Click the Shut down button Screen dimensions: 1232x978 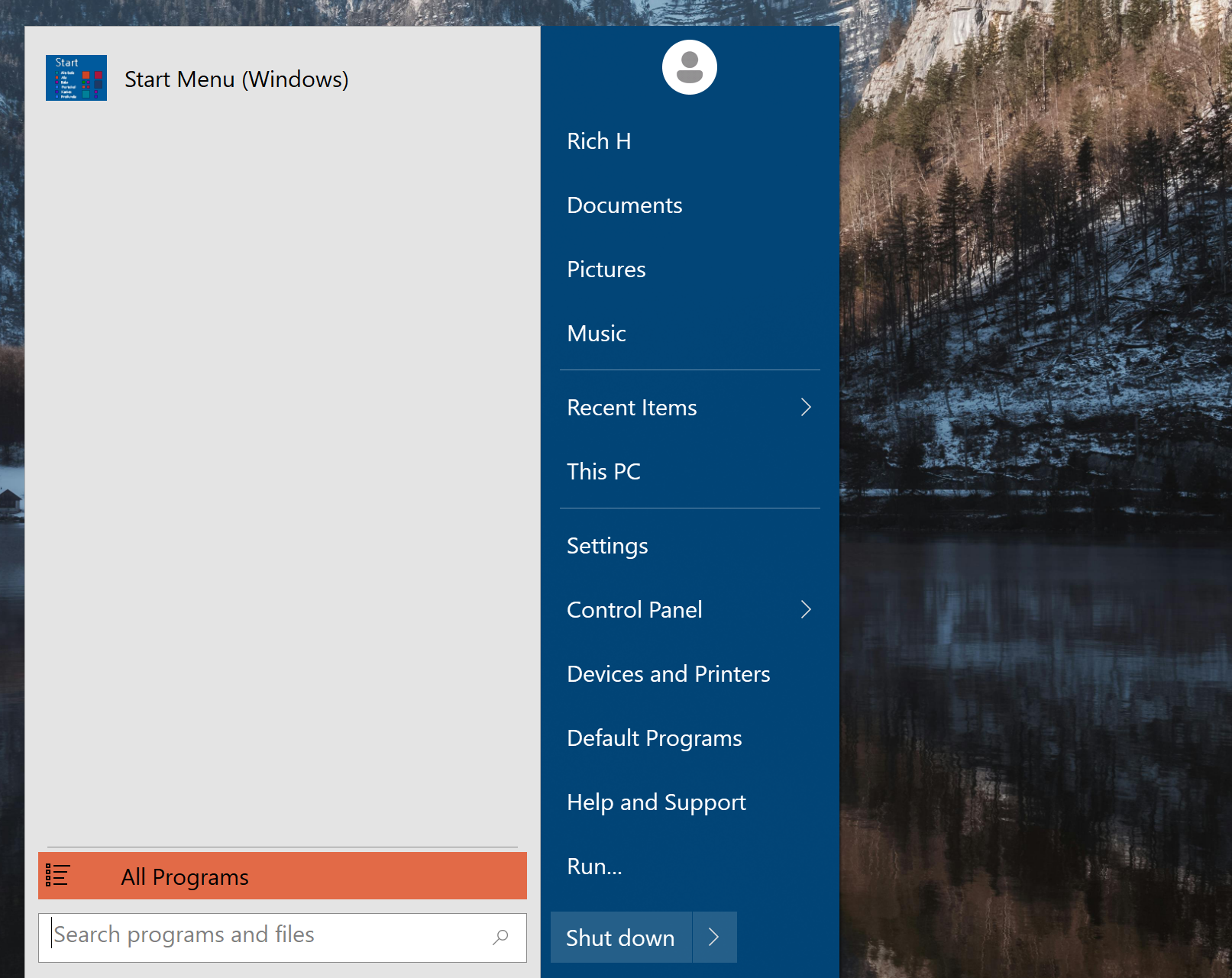pos(621,937)
